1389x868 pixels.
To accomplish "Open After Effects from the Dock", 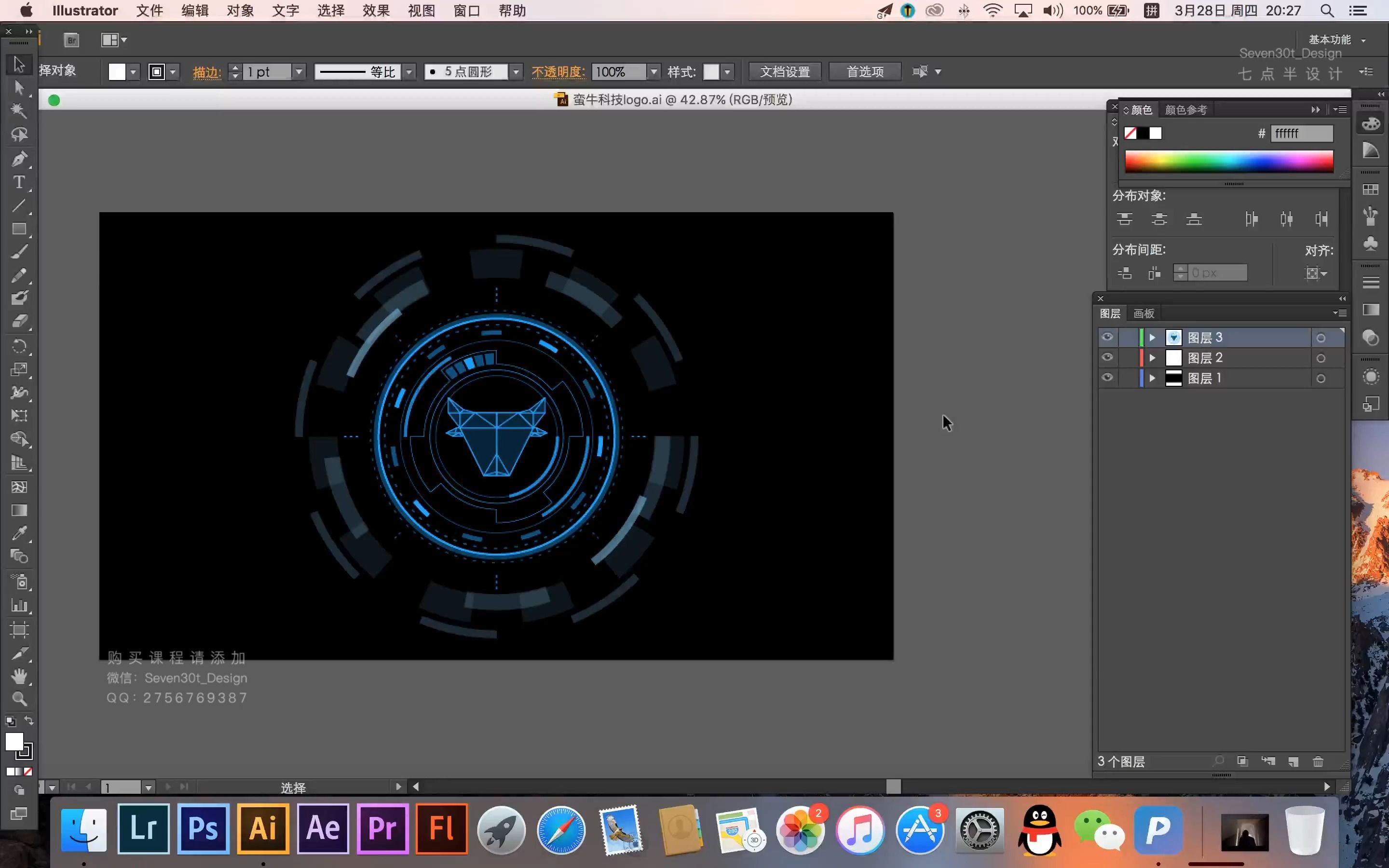I will point(323,828).
